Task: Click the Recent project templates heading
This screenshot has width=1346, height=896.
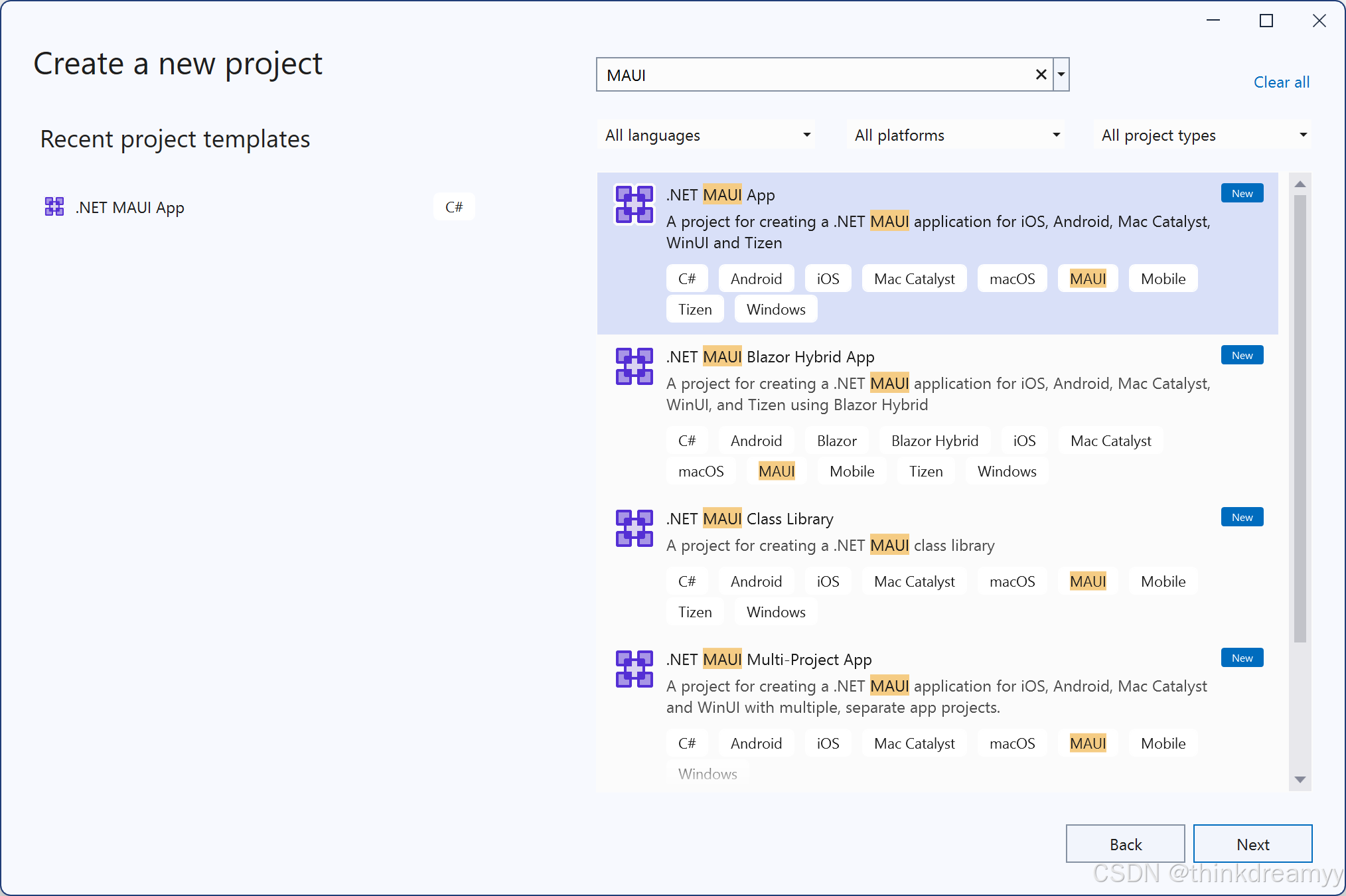Action: pos(175,139)
